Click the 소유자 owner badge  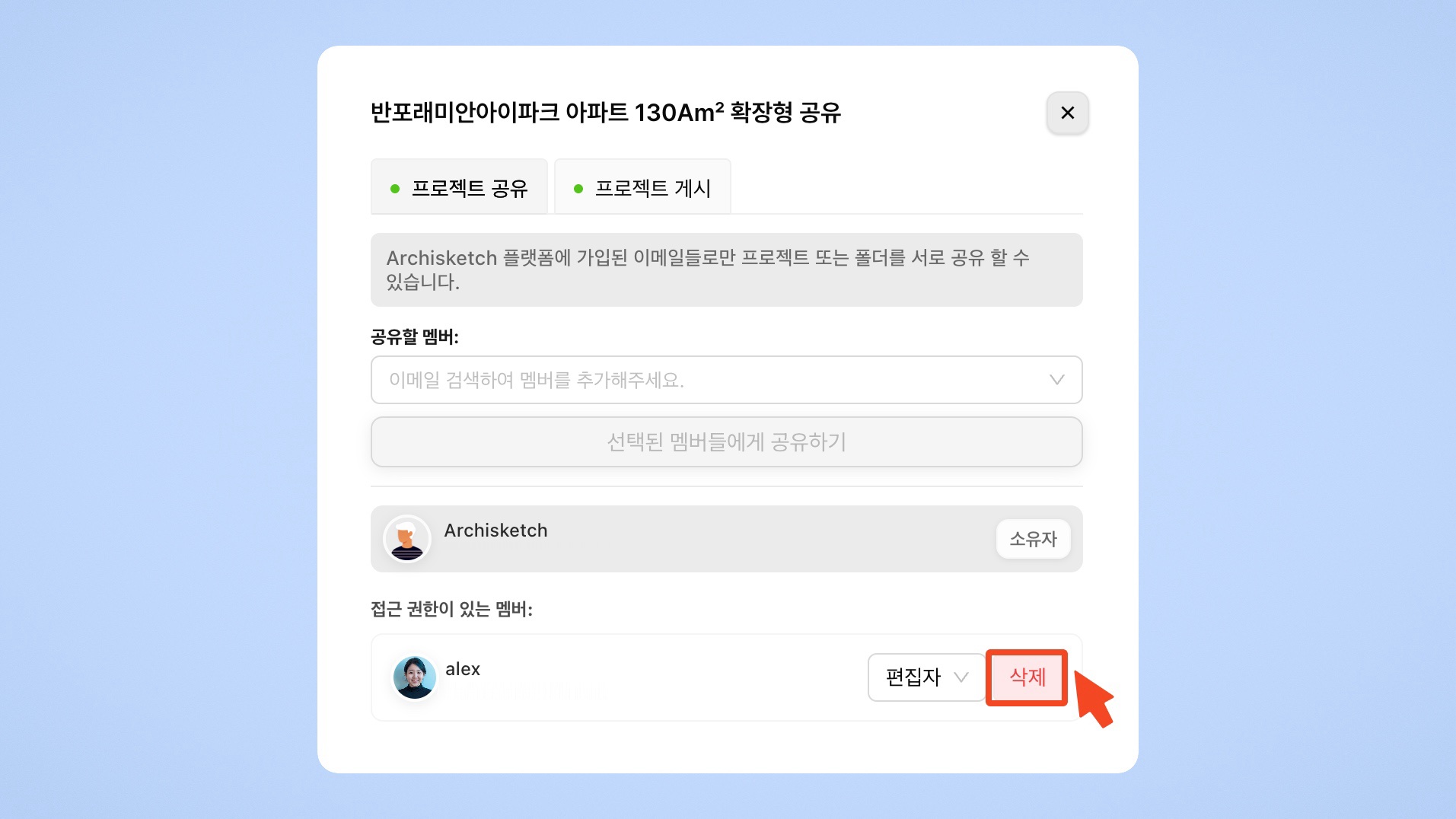click(x=1033, y=539)
